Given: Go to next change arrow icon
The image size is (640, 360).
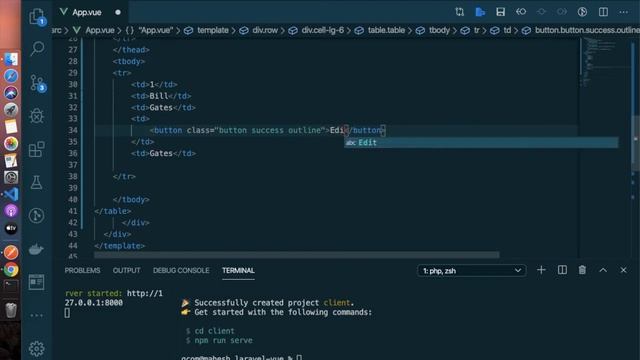Looking at the screenshot, I should 562,12.
